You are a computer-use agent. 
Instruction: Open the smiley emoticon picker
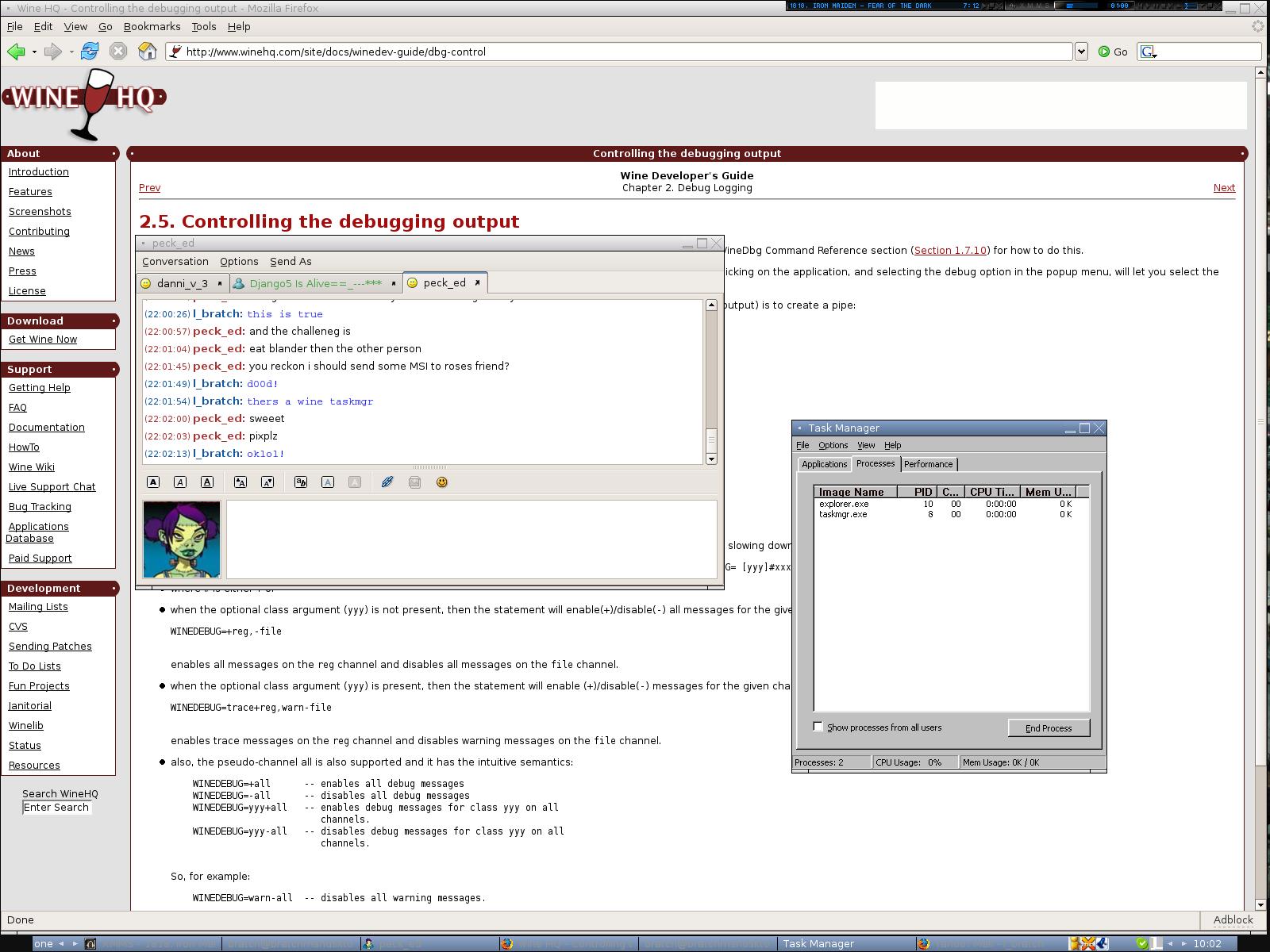(442, 482)
